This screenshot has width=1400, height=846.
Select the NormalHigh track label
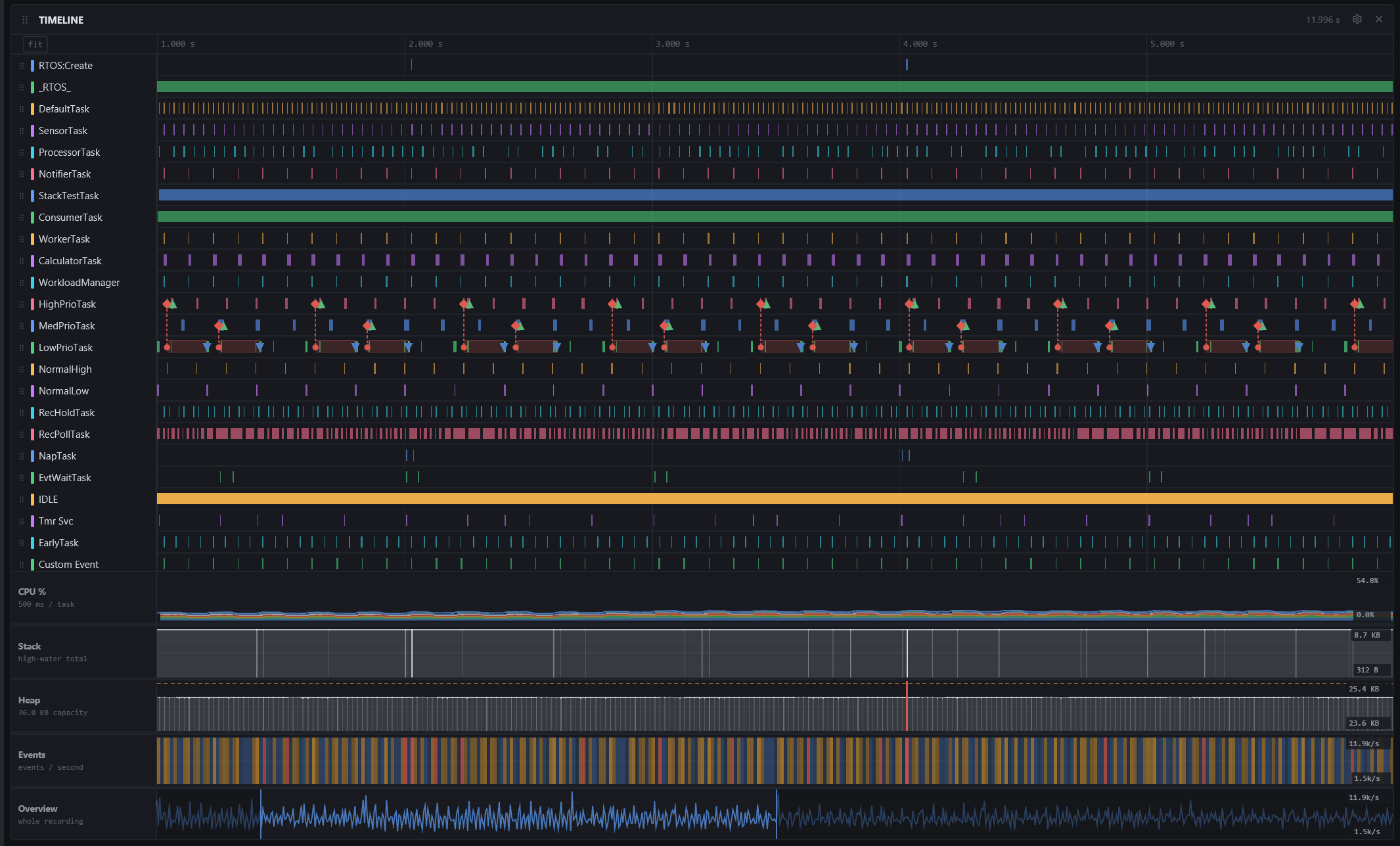coord(65,369)
